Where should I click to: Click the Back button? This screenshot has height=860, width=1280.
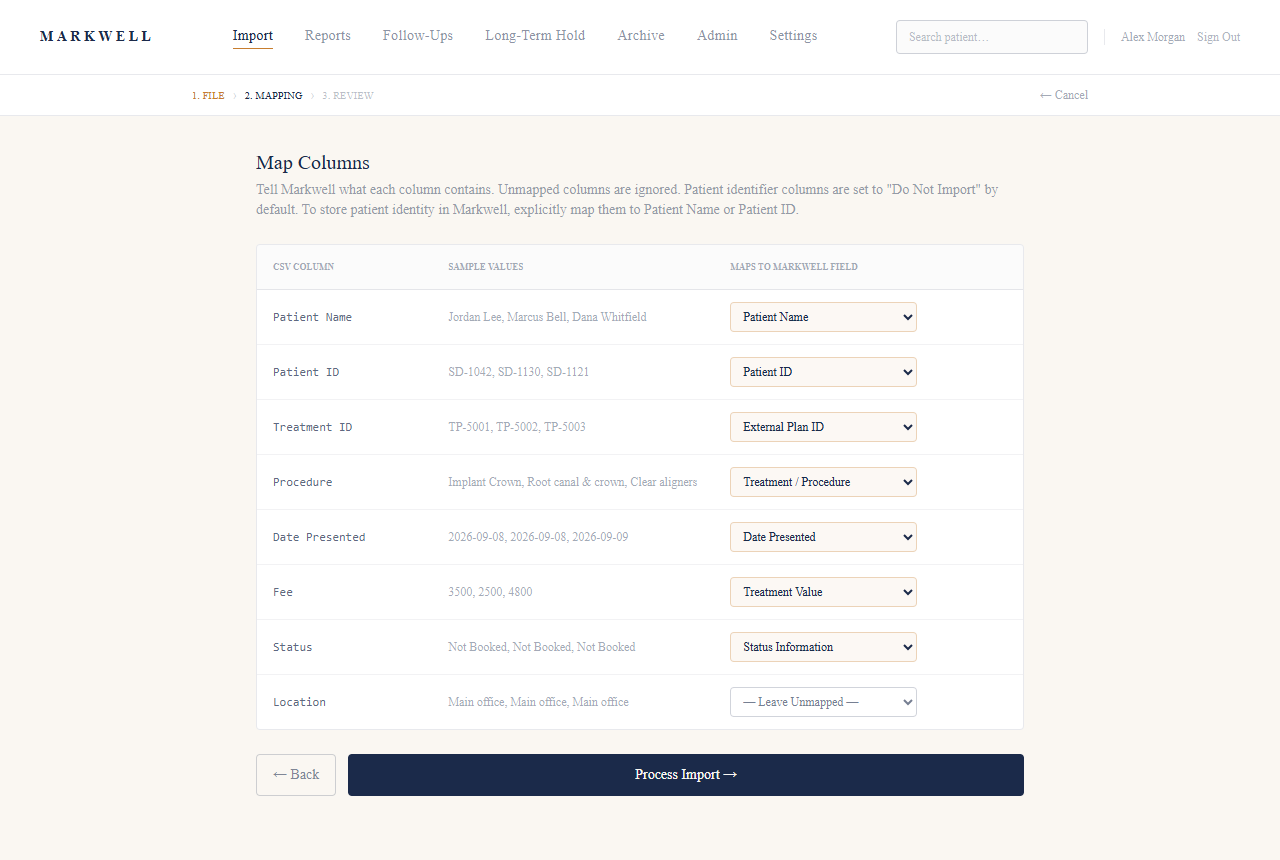click(x=296, y=775)
